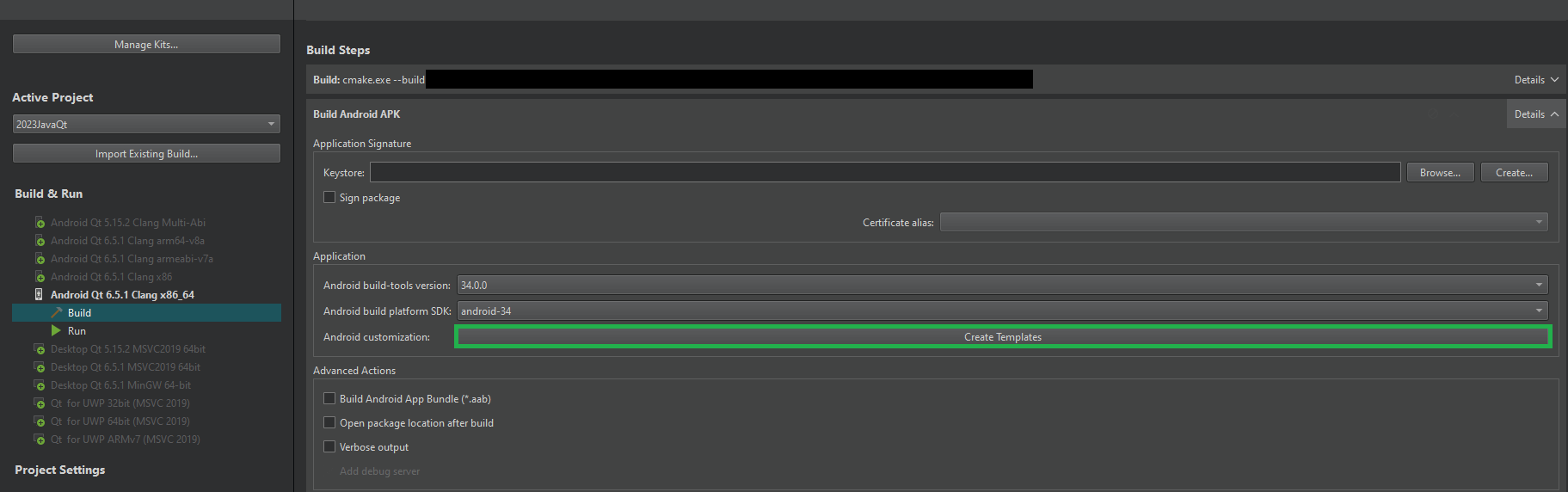Click hammer icon of the Build entry

(57, 312)
